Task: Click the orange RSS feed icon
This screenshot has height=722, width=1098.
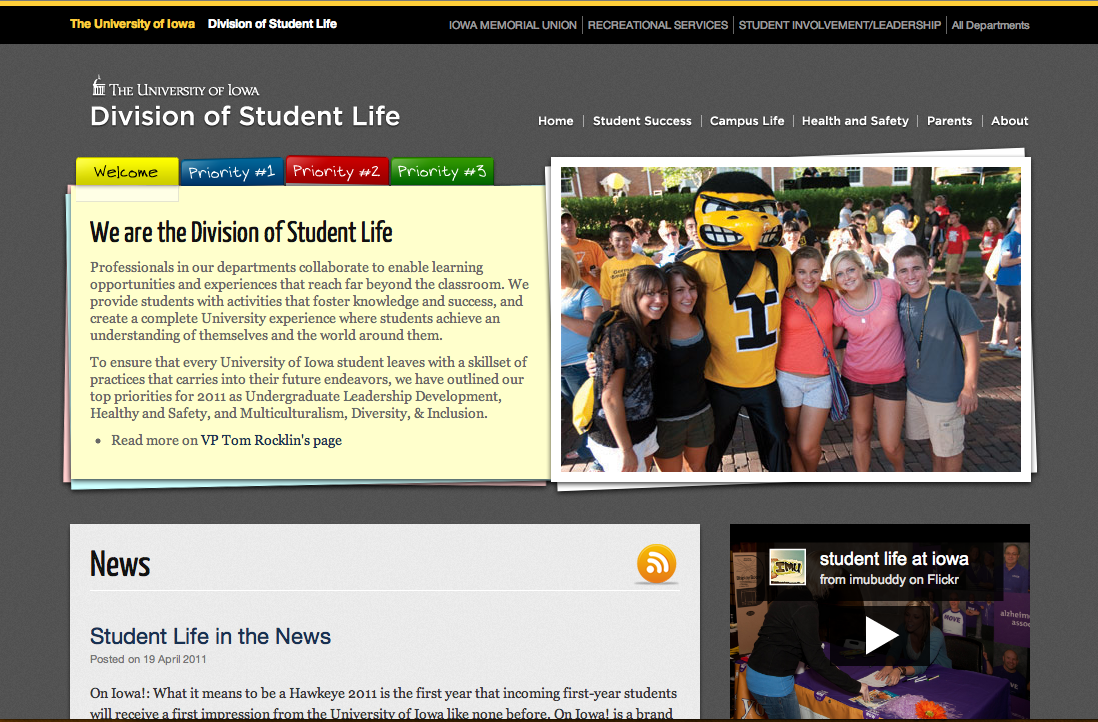Action: [x=656, y=564]
